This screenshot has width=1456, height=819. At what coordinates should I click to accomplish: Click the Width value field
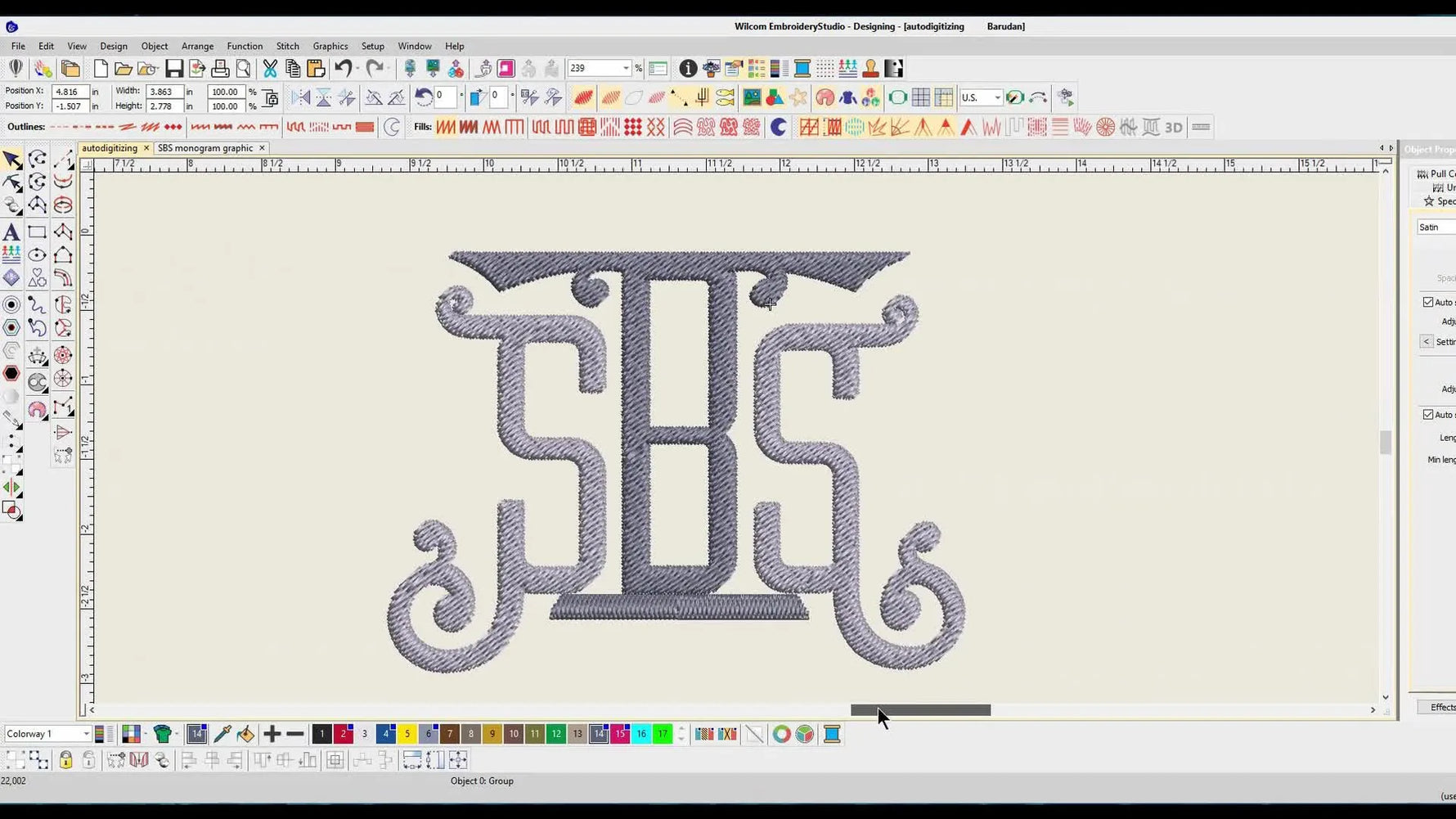click(164, 92)
